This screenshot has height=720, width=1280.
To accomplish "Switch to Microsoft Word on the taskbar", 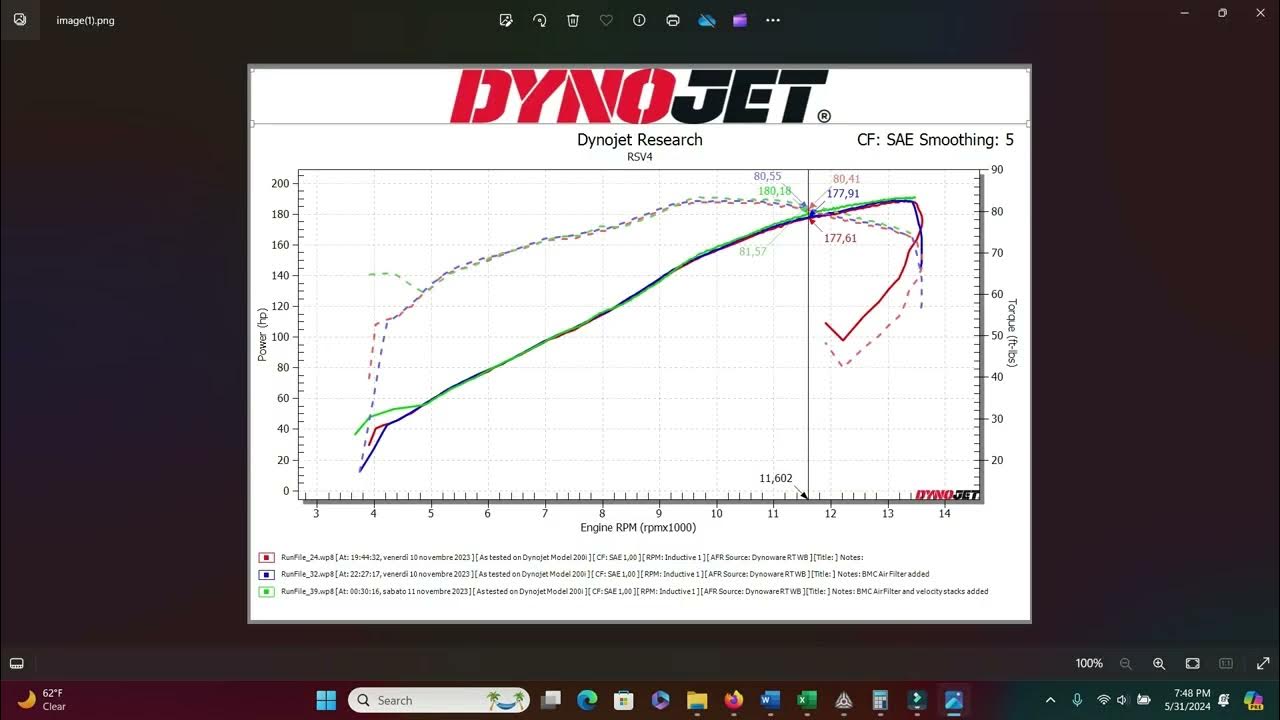I will (x=770, y=700).
